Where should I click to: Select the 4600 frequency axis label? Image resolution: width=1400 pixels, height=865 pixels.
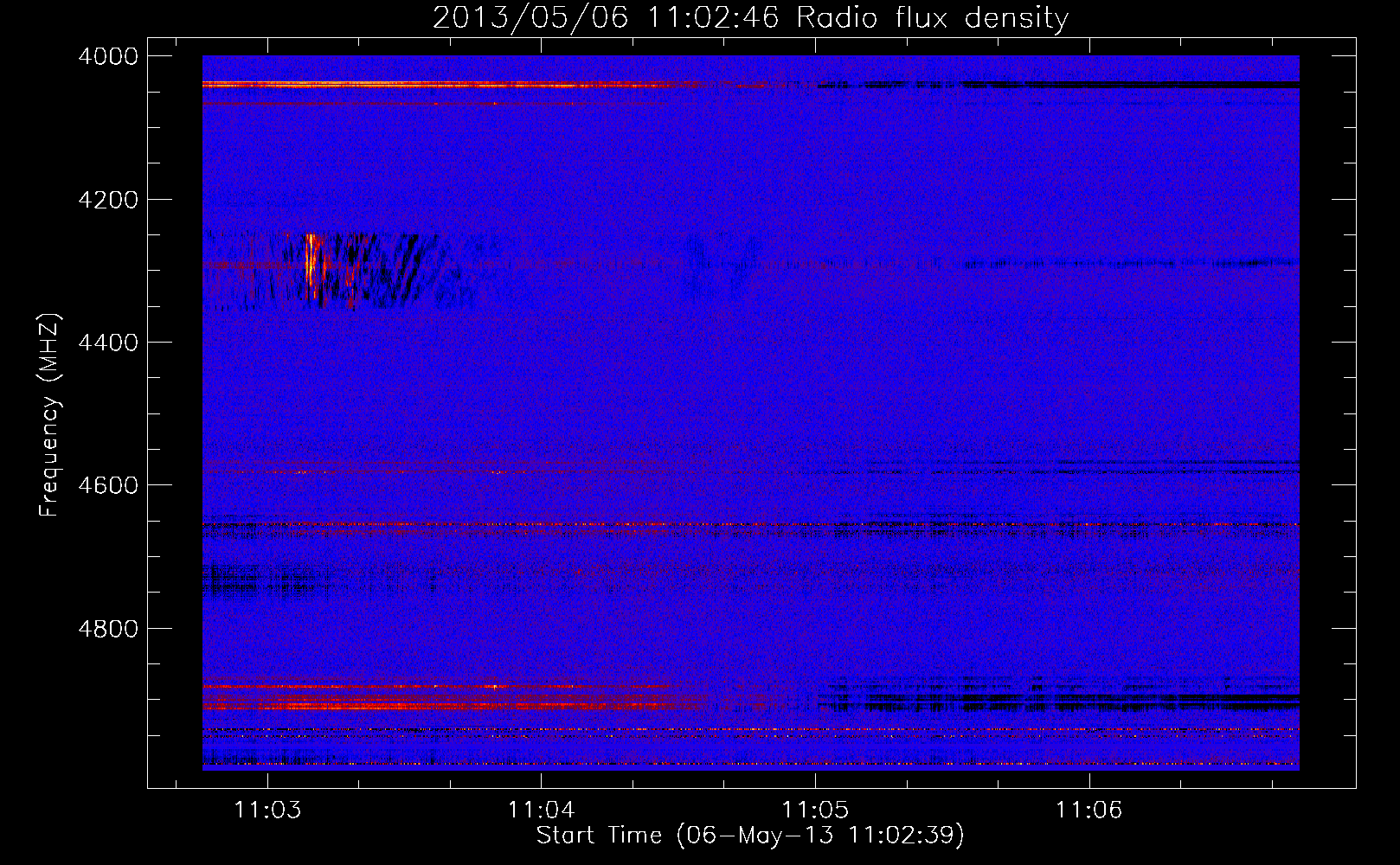(108, 485)
